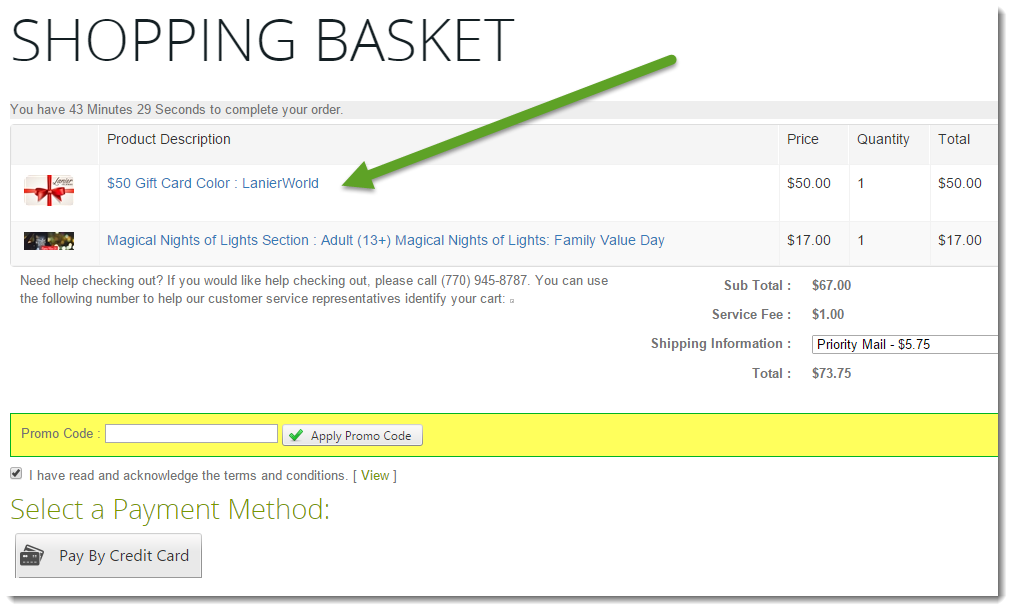Click the Price column header
Screen dimensions: 1013x611
[802, 139]
